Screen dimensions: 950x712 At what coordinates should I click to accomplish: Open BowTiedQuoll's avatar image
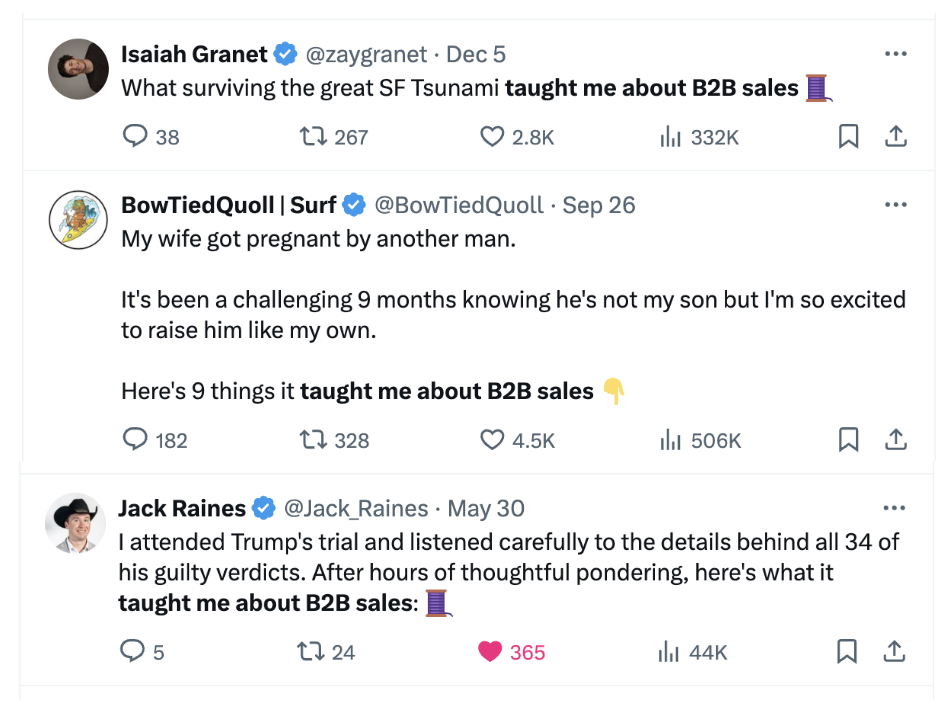coord(78,219)
